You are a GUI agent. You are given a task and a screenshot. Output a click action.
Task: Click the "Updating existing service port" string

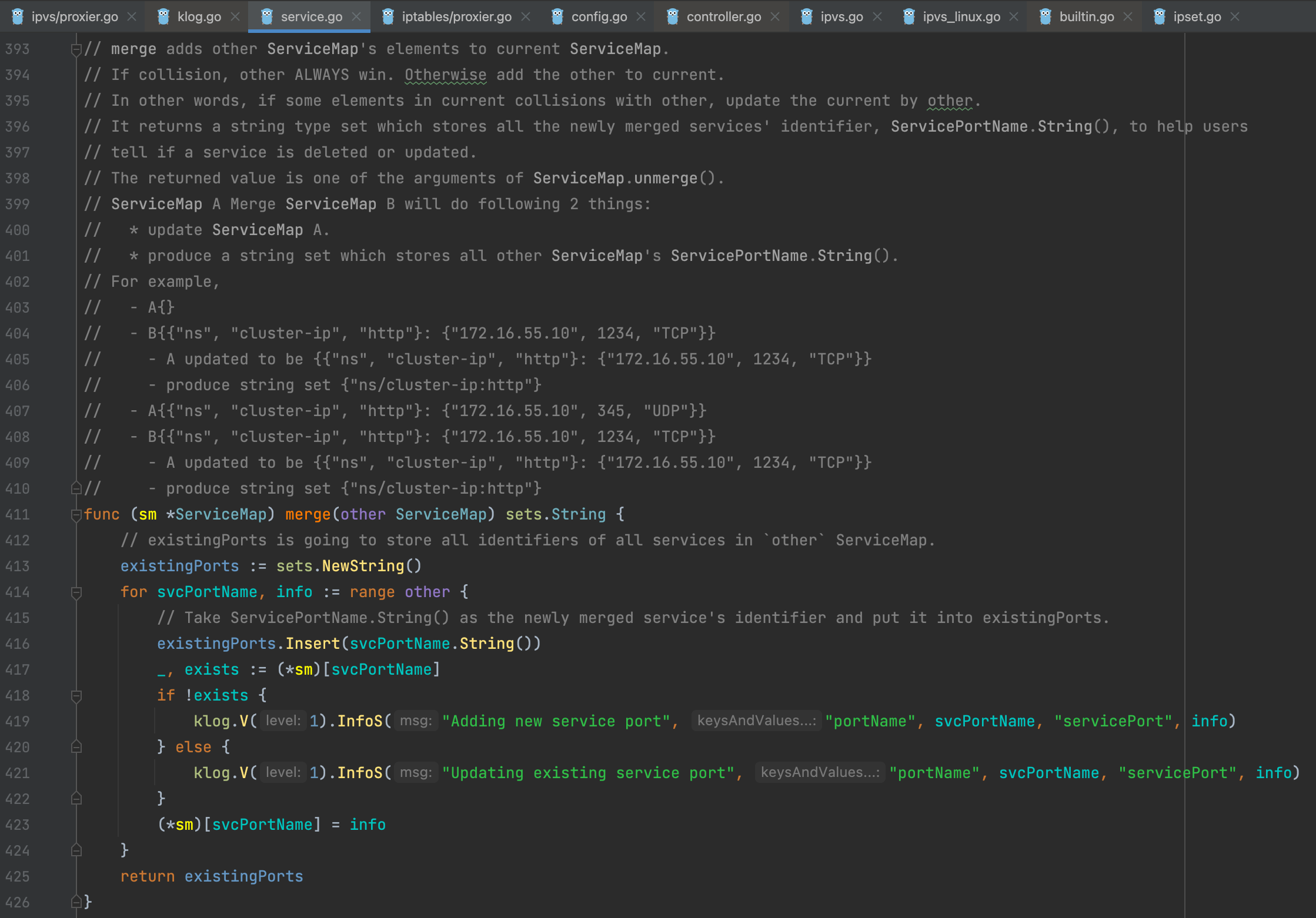pyautogui.click(x=588, y=773)
